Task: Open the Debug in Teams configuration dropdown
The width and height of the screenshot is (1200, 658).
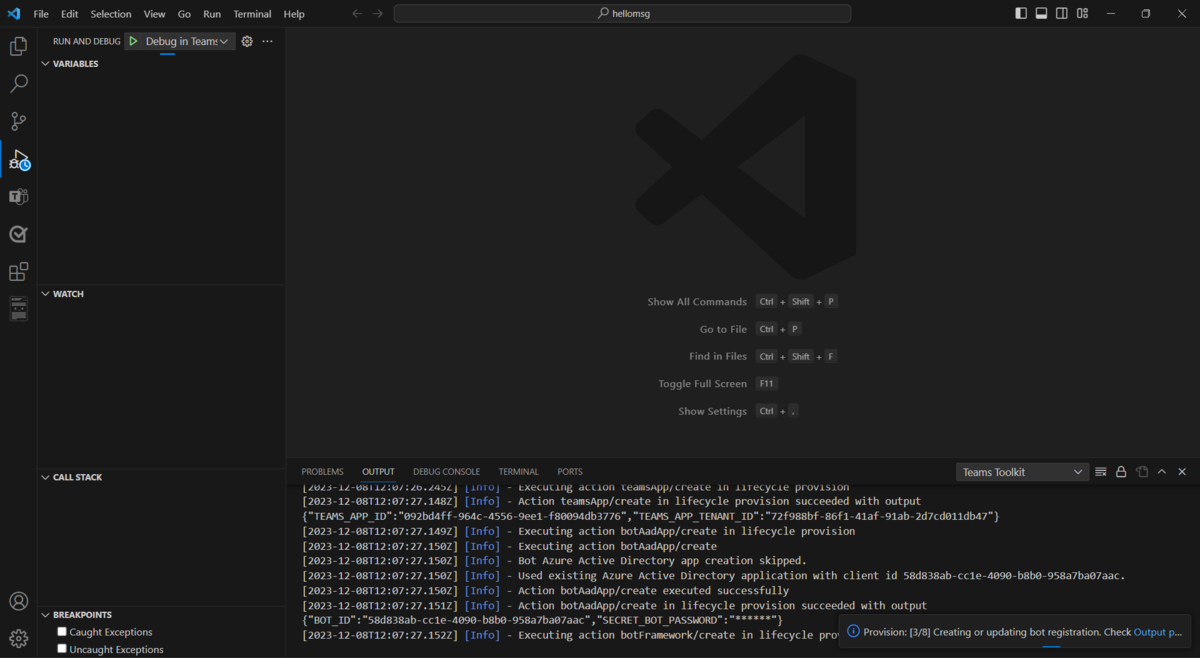Action: click(187, 41)
